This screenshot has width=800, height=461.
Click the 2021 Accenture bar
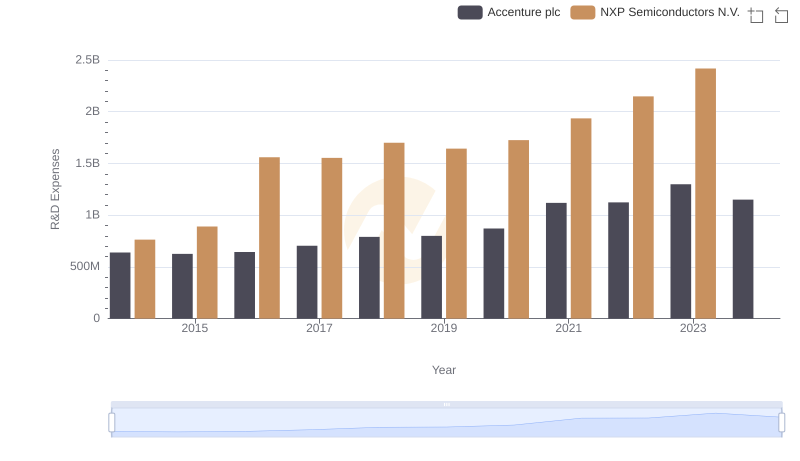pos(556,261)
